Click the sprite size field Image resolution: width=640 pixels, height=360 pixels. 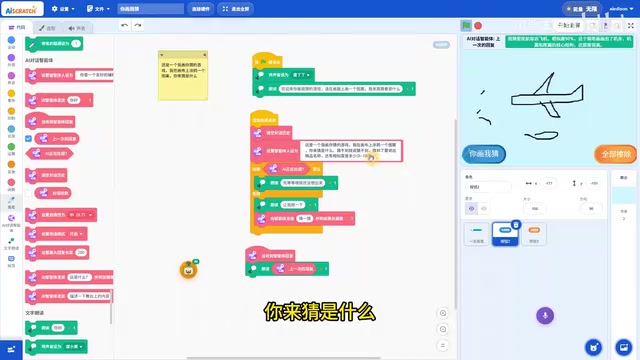click(x=535, y=209)
